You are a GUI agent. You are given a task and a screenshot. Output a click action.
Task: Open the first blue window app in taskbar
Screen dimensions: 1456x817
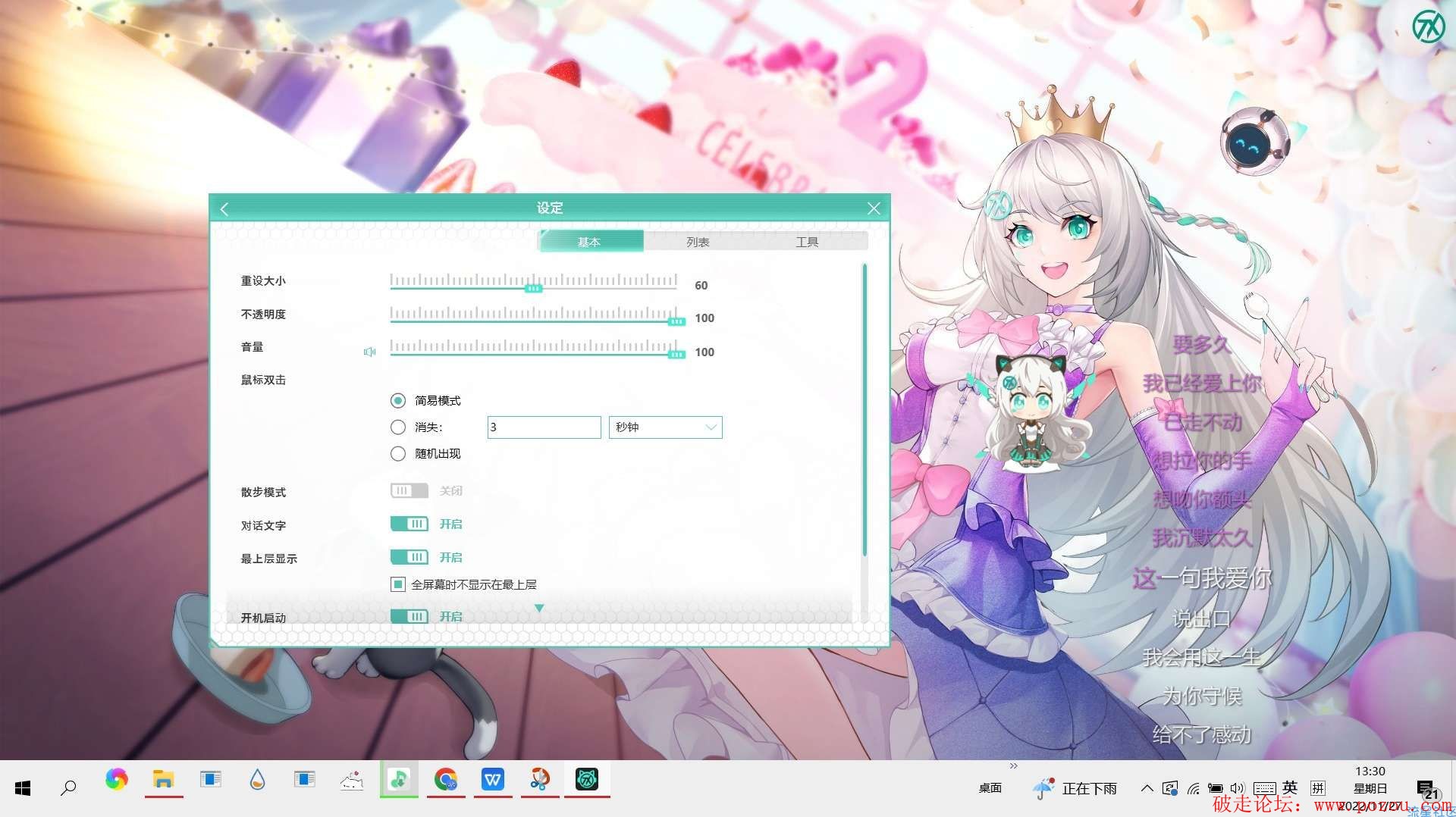click(x=210, y=779)
